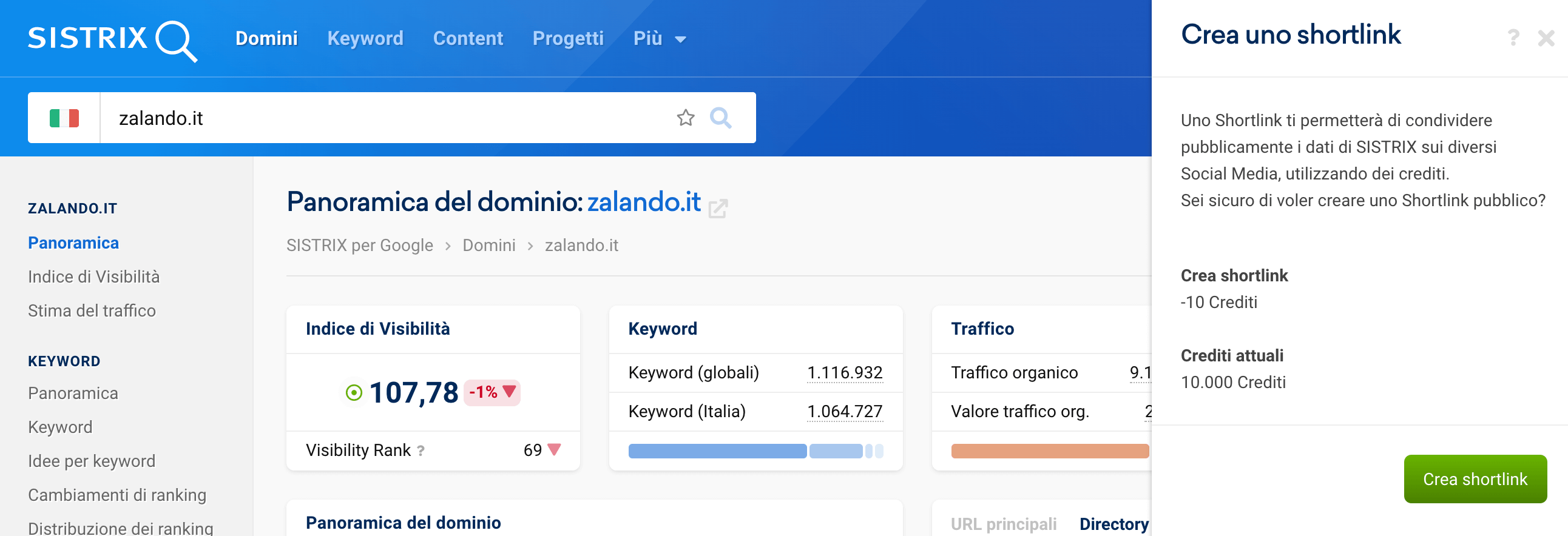Image resolution: width=1568 pixels, height=536 pixels.
Task: Click the '-10 Crediti' cost text
Action: click(x=1218, y=303)
